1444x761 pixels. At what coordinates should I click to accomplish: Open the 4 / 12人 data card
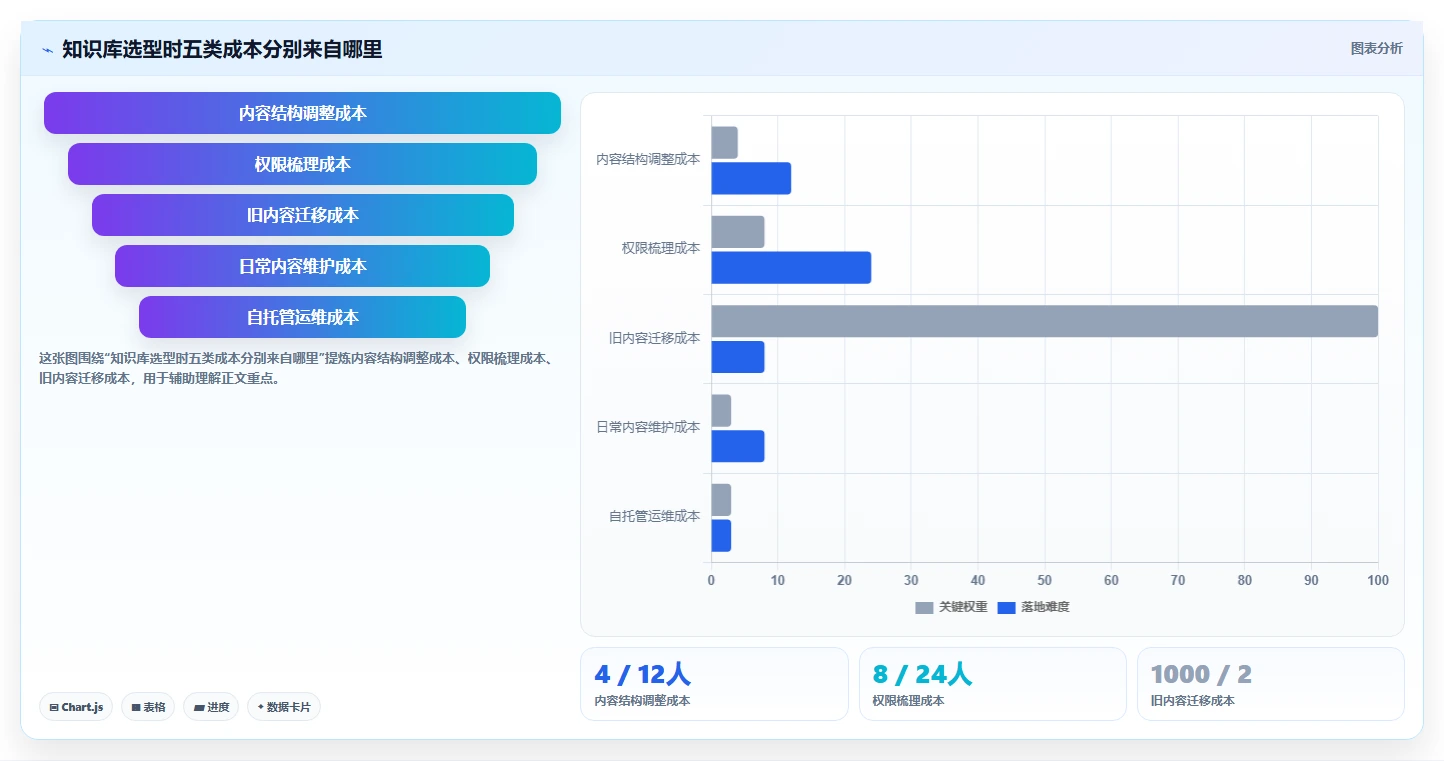pos(714,684)
